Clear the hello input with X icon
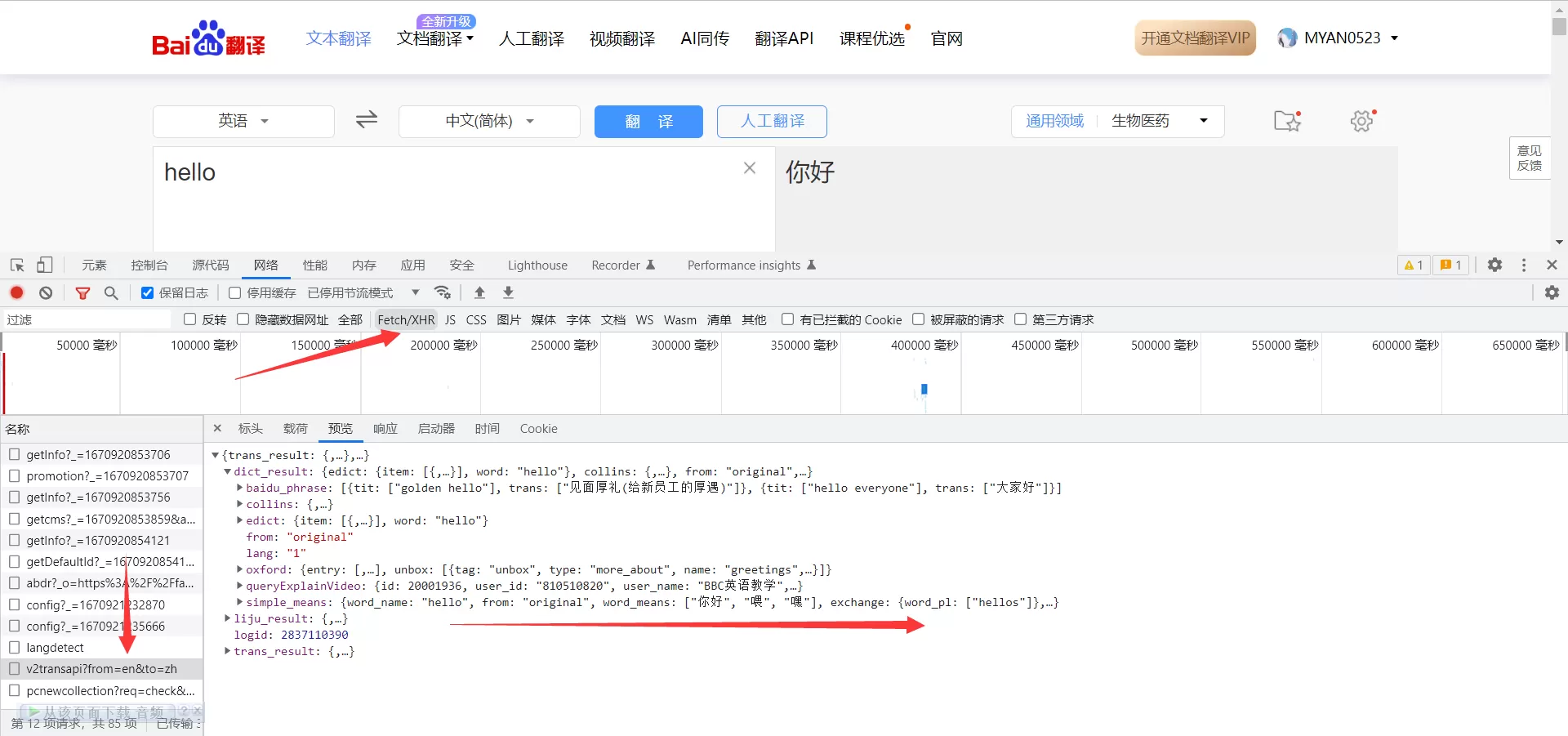Screen dimensions: 1568x736 749,168
